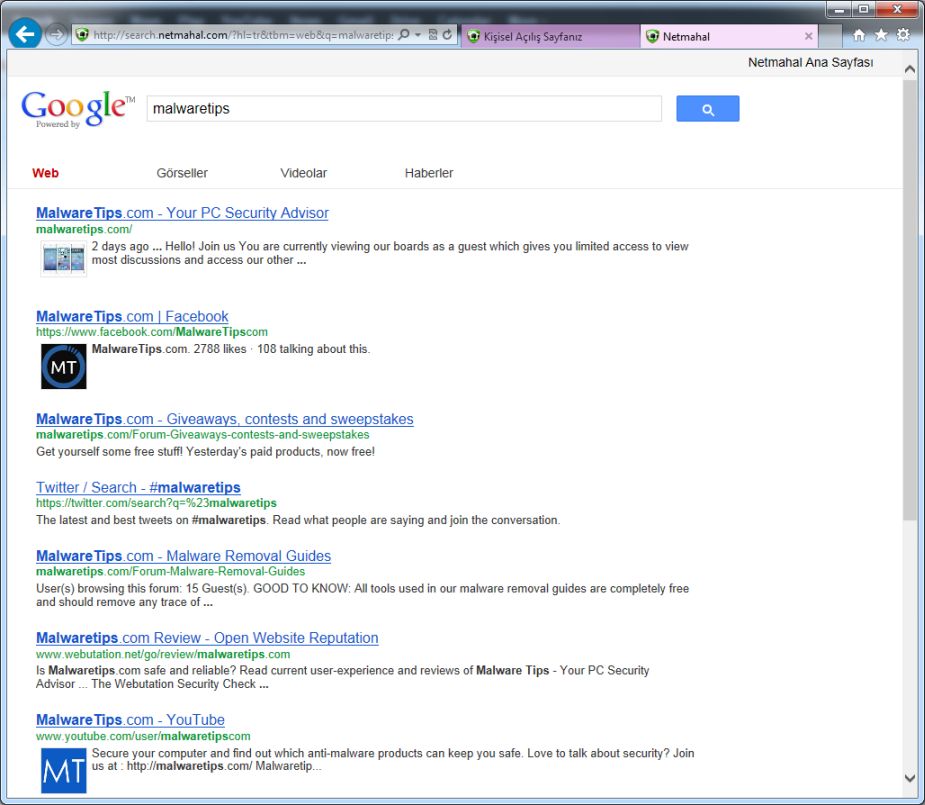Minimize the browser window
This screenshot has height=805, width=925.
point(839,9)
